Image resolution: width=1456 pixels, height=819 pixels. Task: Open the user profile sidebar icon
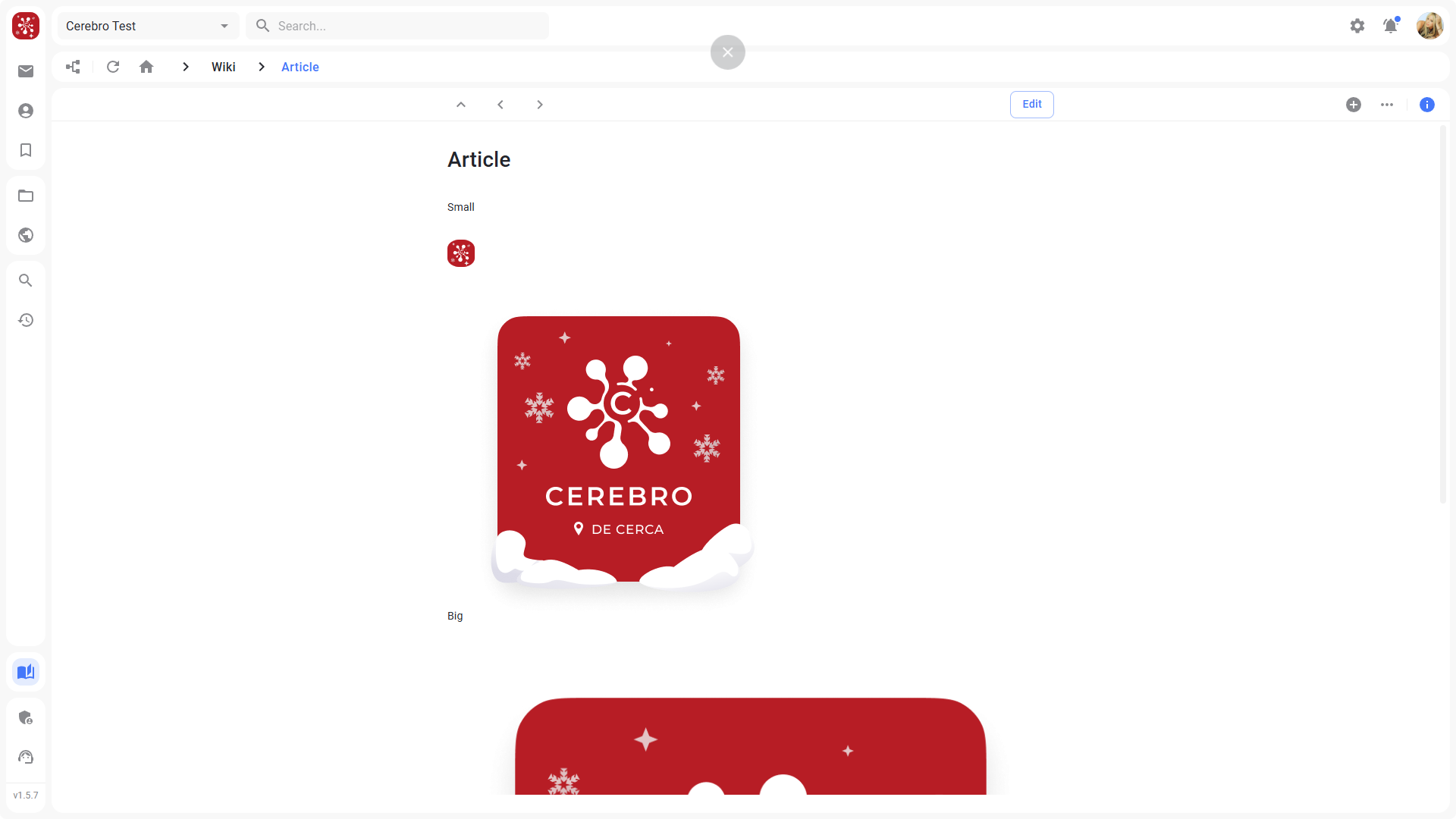tap(26, 111)
